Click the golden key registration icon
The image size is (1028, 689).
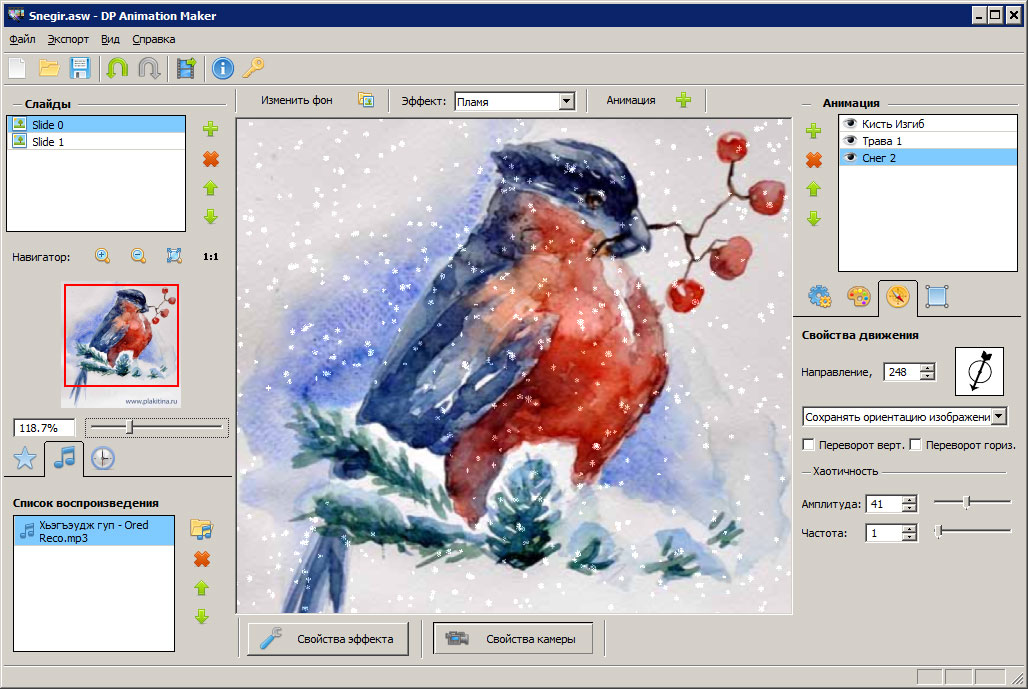coord(254,67)
